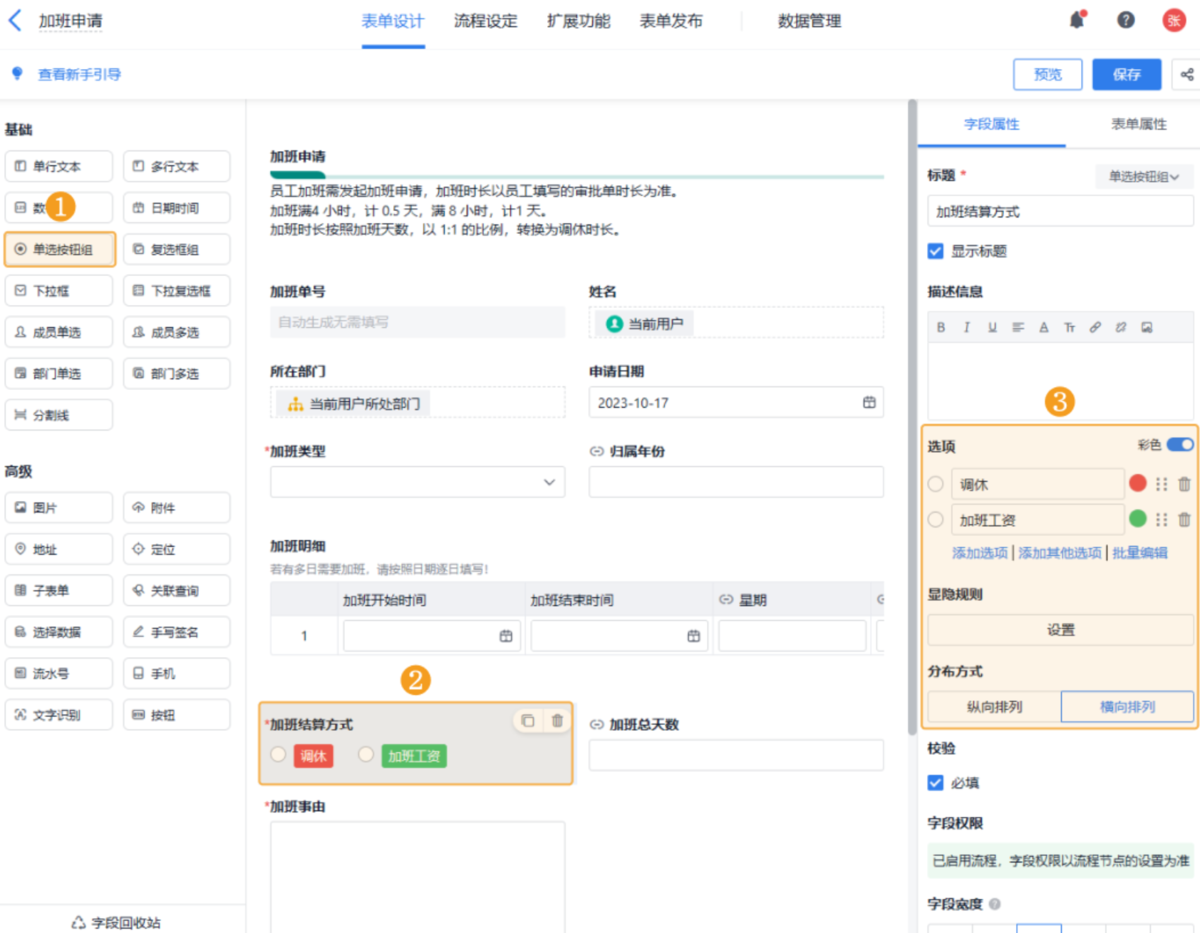Uncheck the 显示标题 checkbox

tap(936, 251)
